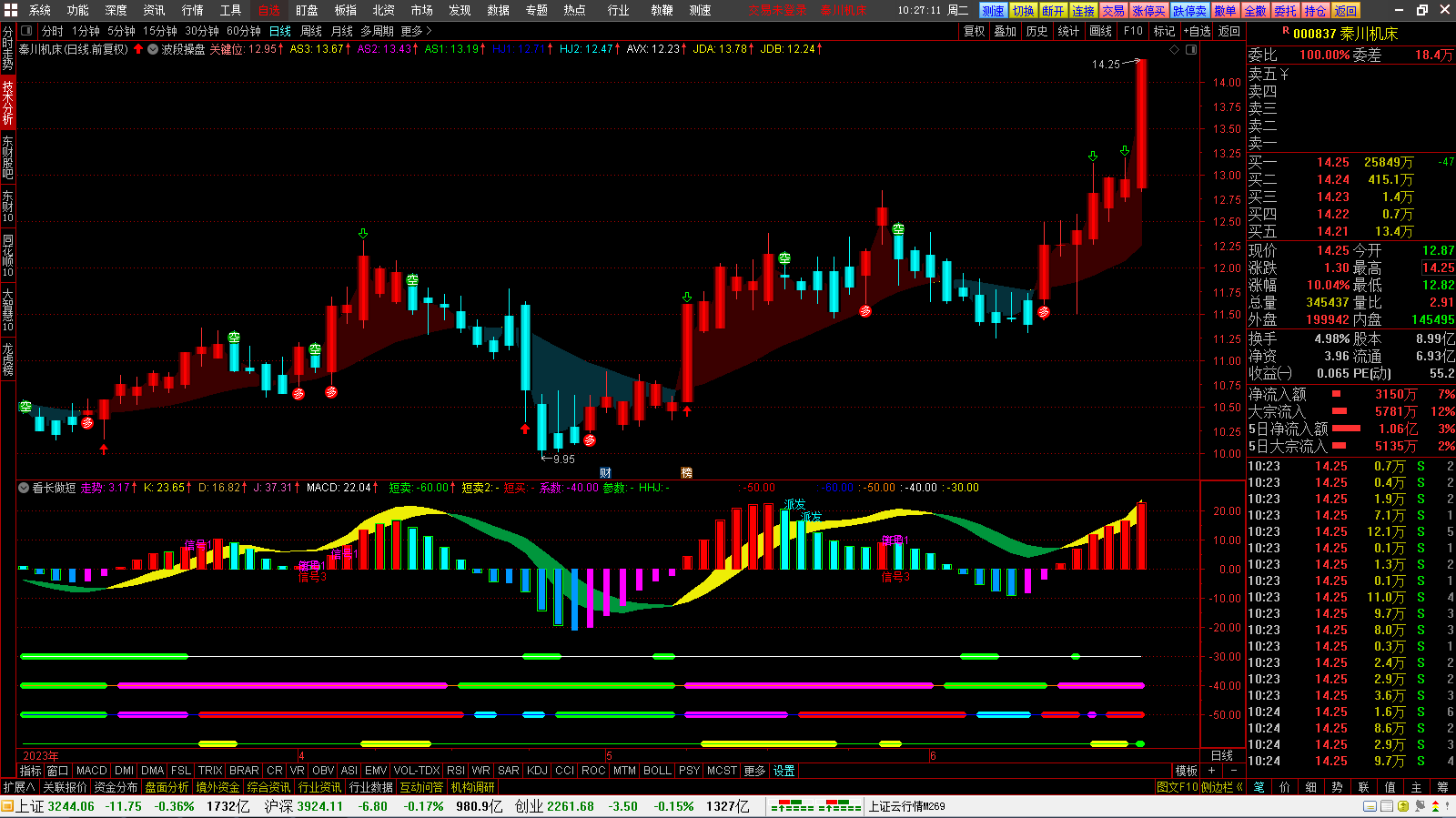Image resolution: width=1456 pixels, height=818 pixels.
Task: Click the 多 signal icon near 10.25
Action: [590, 440]
